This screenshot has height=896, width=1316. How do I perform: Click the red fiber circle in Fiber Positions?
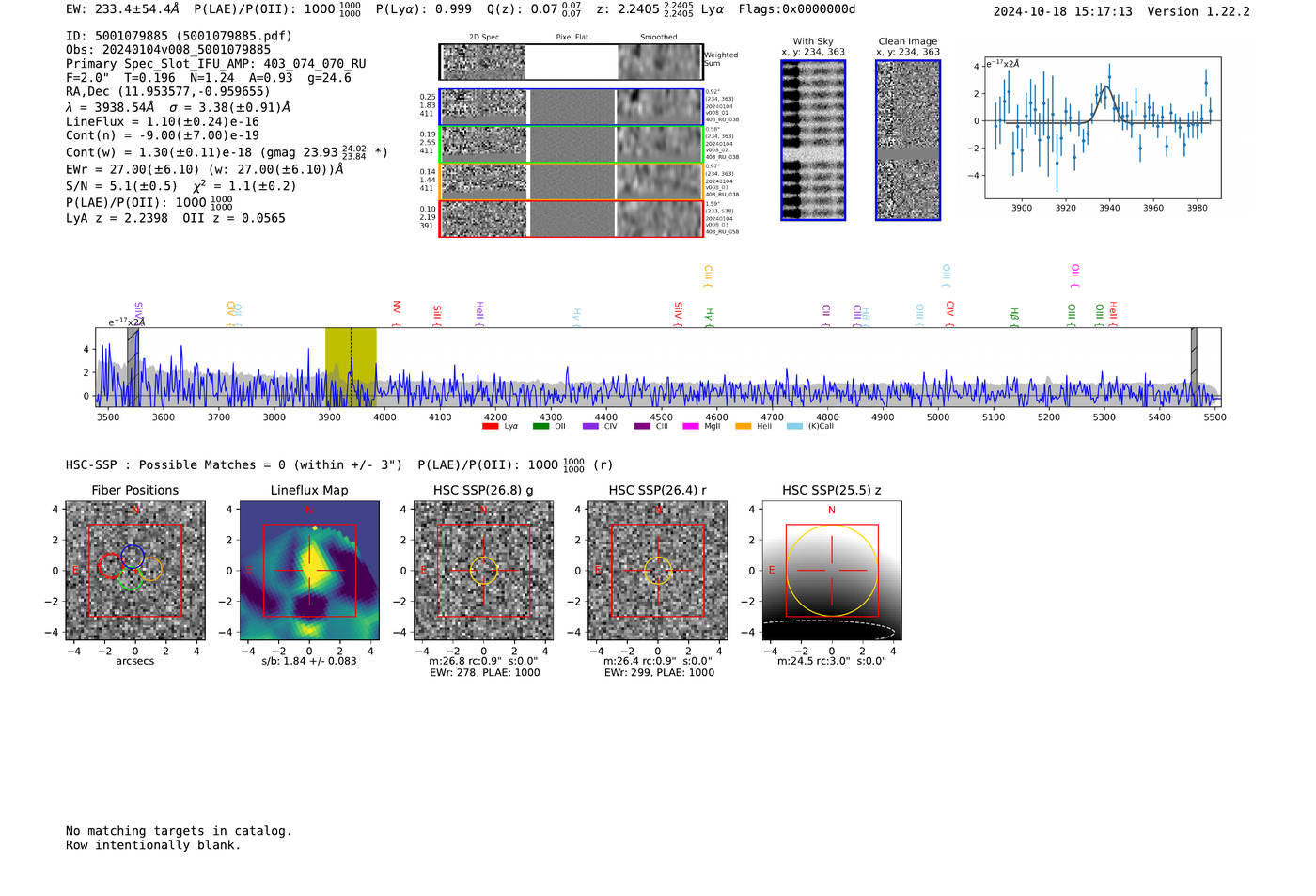pos(111,566)
